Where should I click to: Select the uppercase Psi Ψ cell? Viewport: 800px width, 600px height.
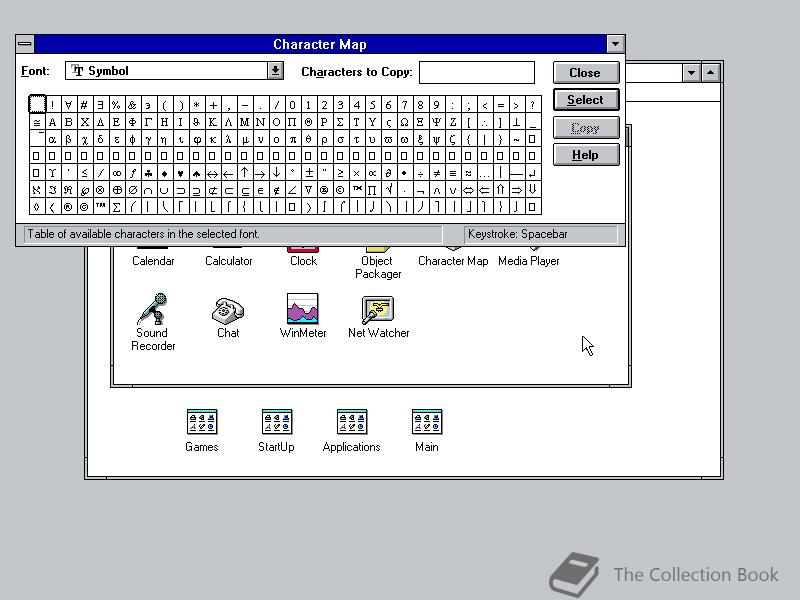(x=436, y=122)
